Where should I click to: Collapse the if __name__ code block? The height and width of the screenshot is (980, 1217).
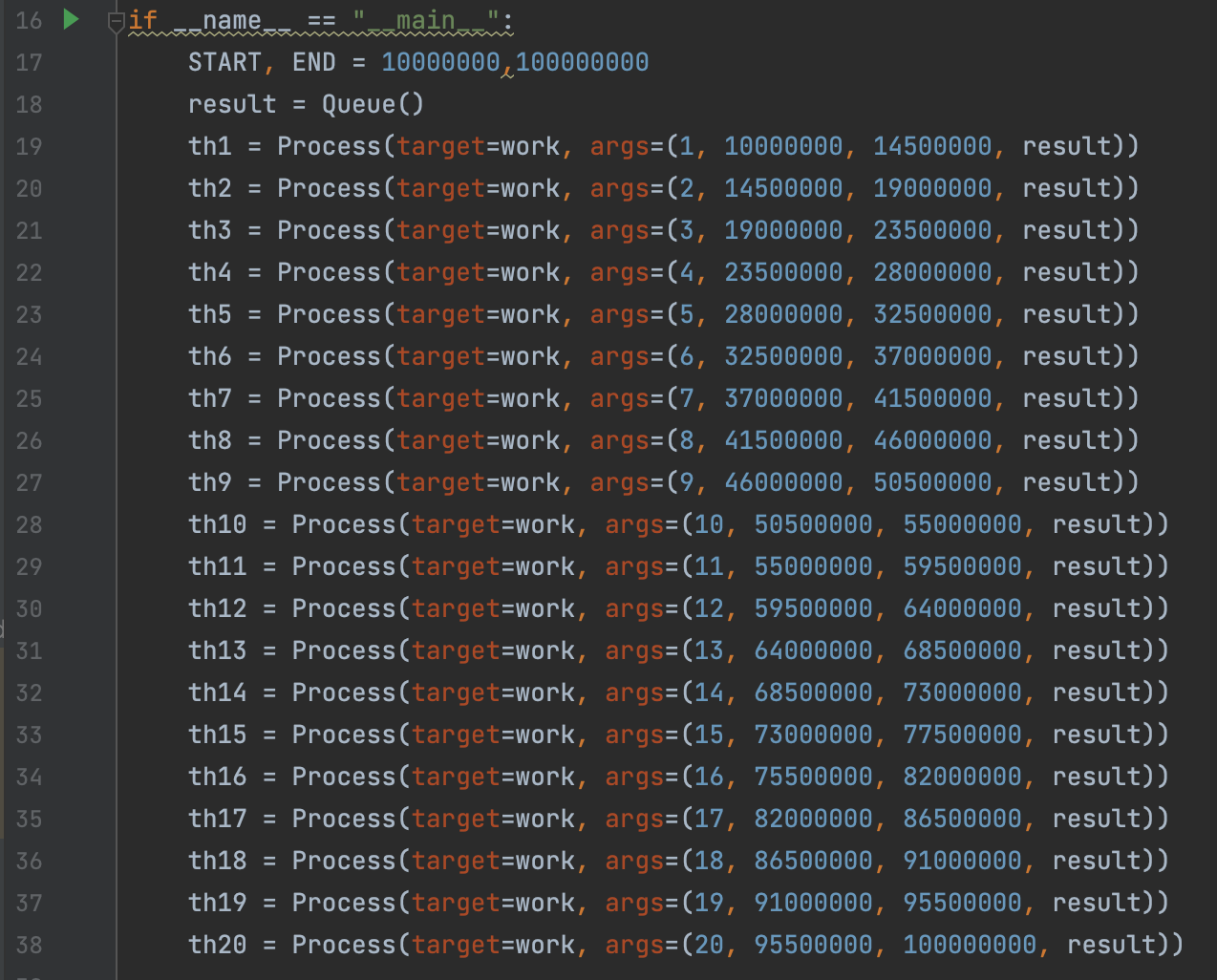(116, 21)
